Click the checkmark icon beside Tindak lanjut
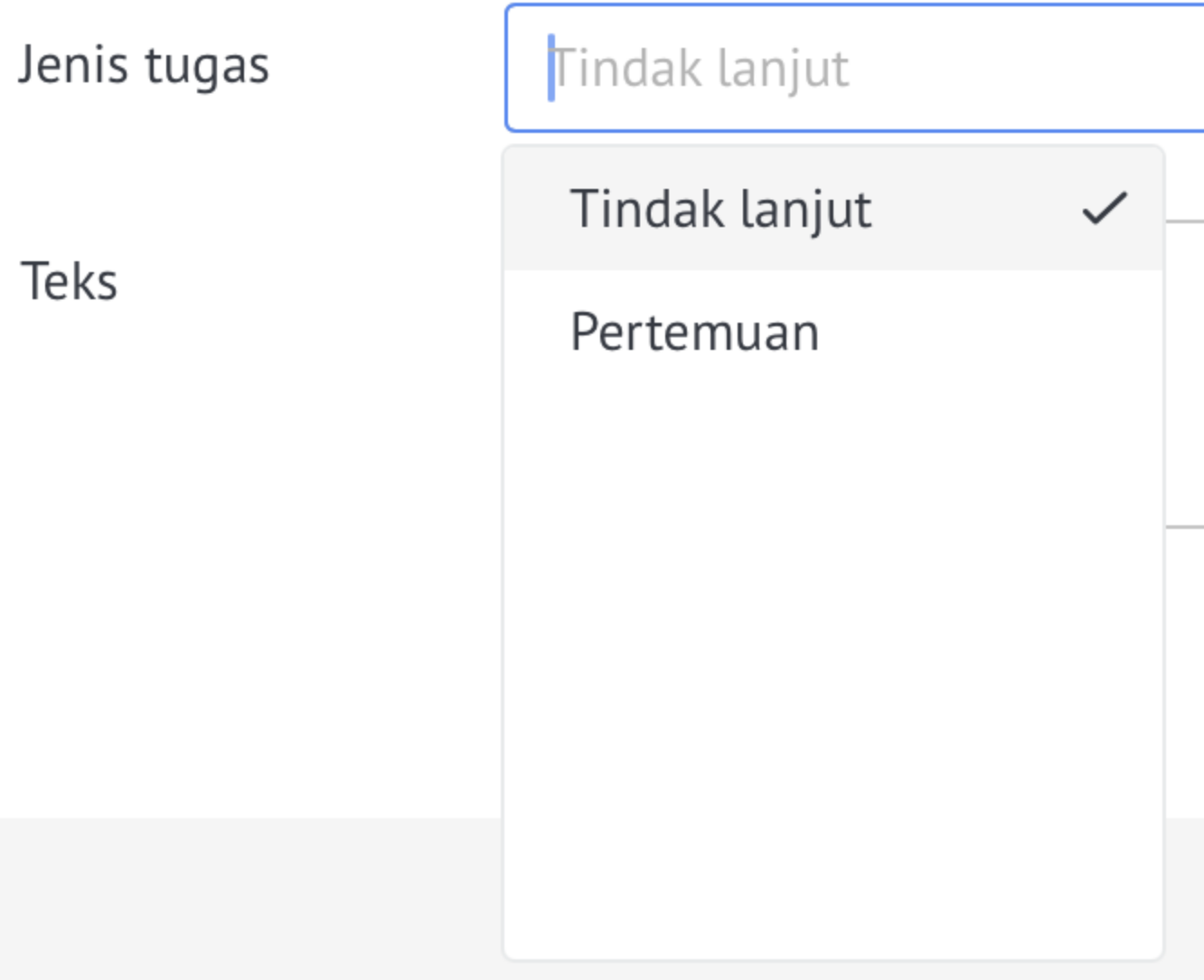The image size is (1204, 980). [1105, 208]
